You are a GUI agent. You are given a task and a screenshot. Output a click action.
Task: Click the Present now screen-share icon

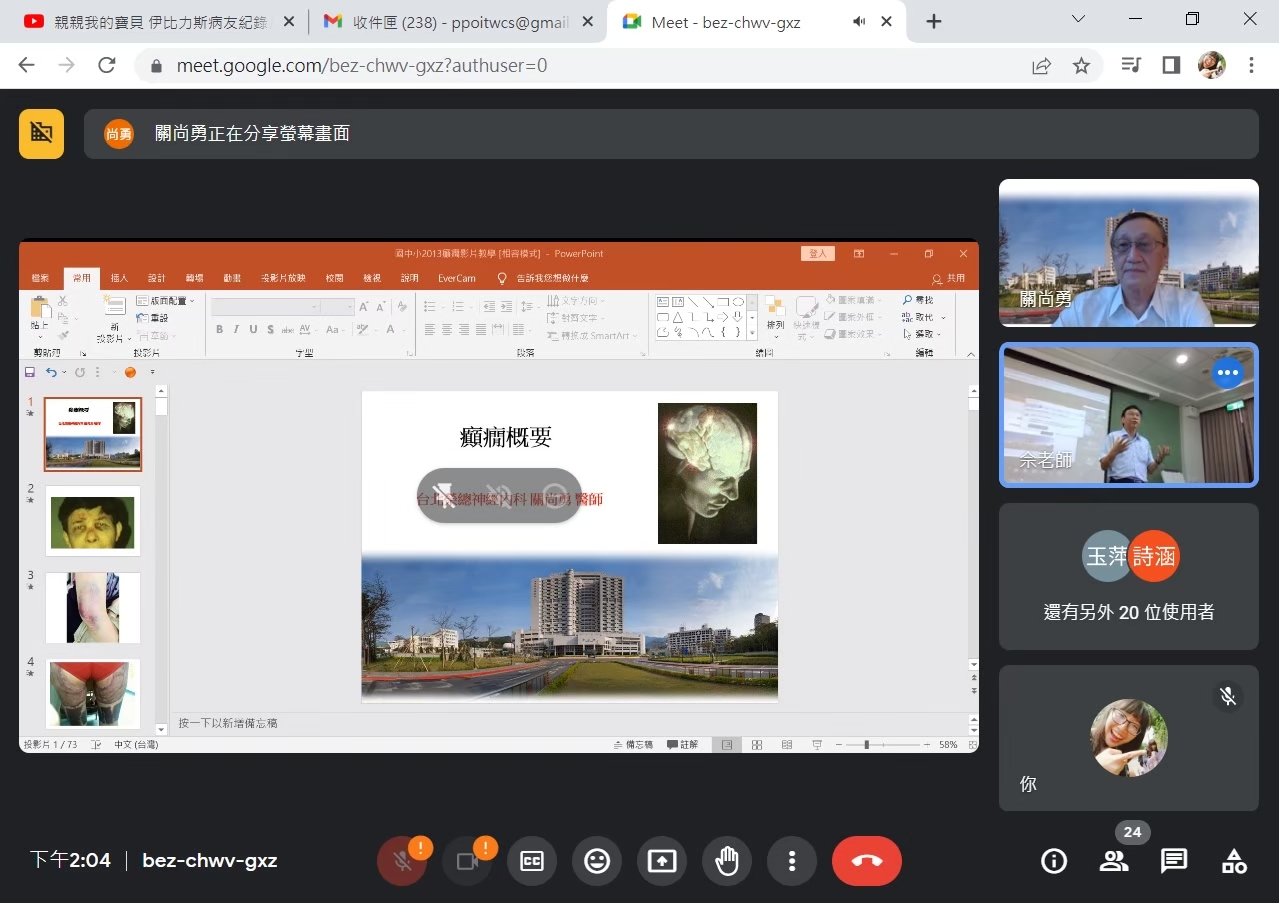click(x=662, y=861)
